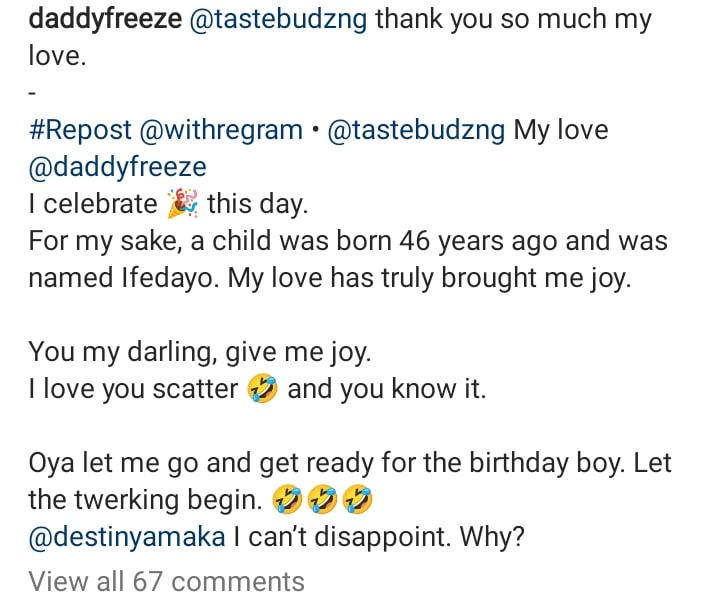Screen dimensions: 720x599
Task: Tap the line 'You my darling, give me joy.'
Action: [200, 353]
